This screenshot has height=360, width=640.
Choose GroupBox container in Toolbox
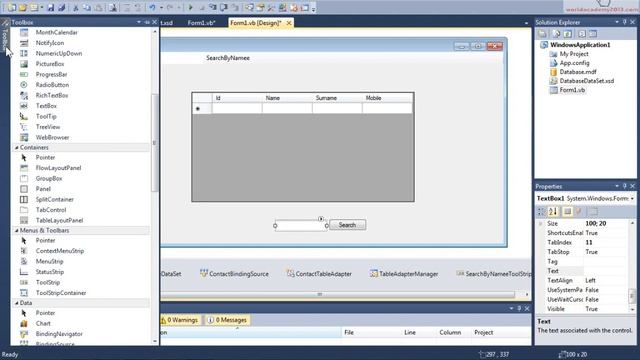coord(49,178)
